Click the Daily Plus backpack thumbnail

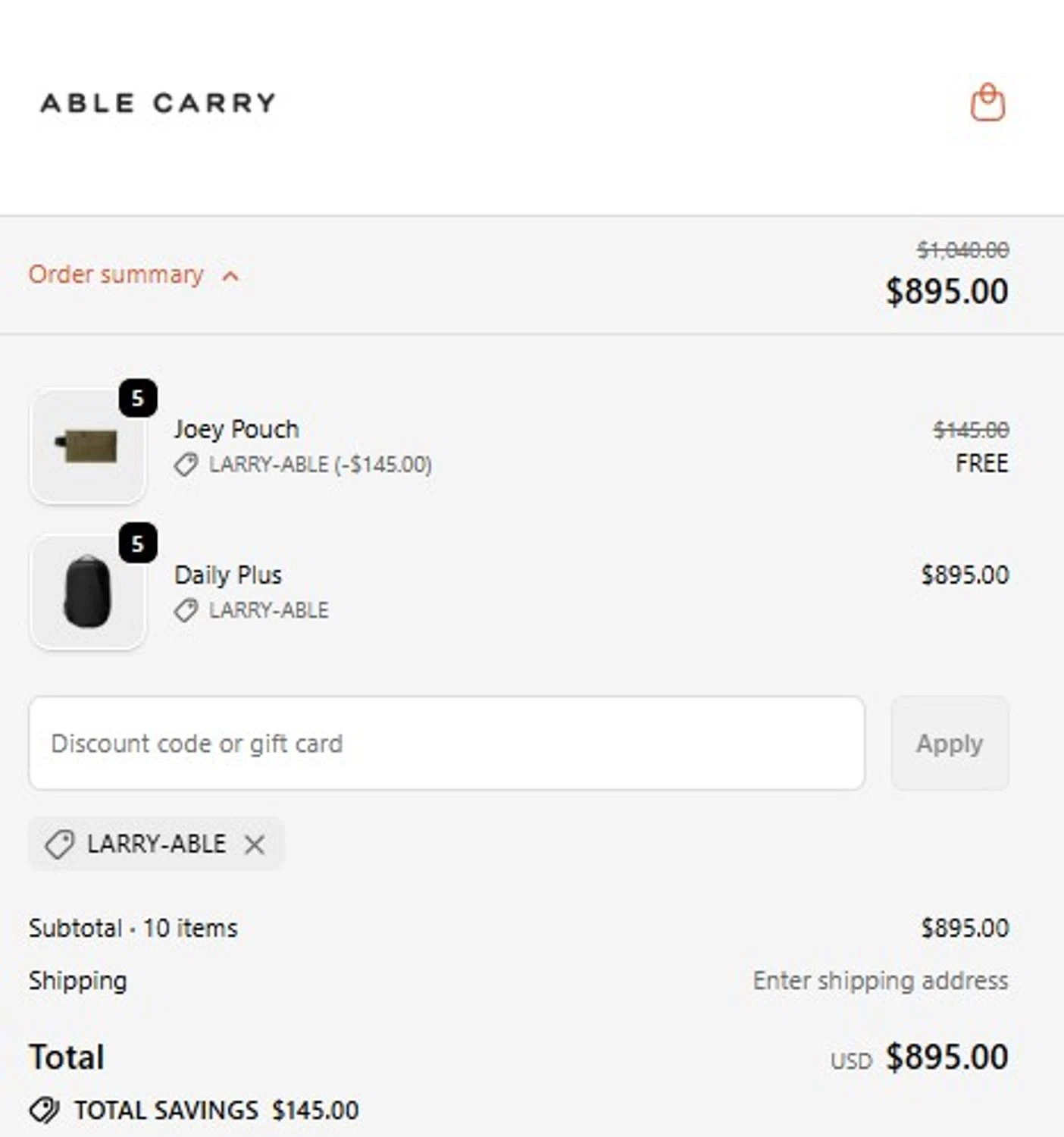point(88,592)
